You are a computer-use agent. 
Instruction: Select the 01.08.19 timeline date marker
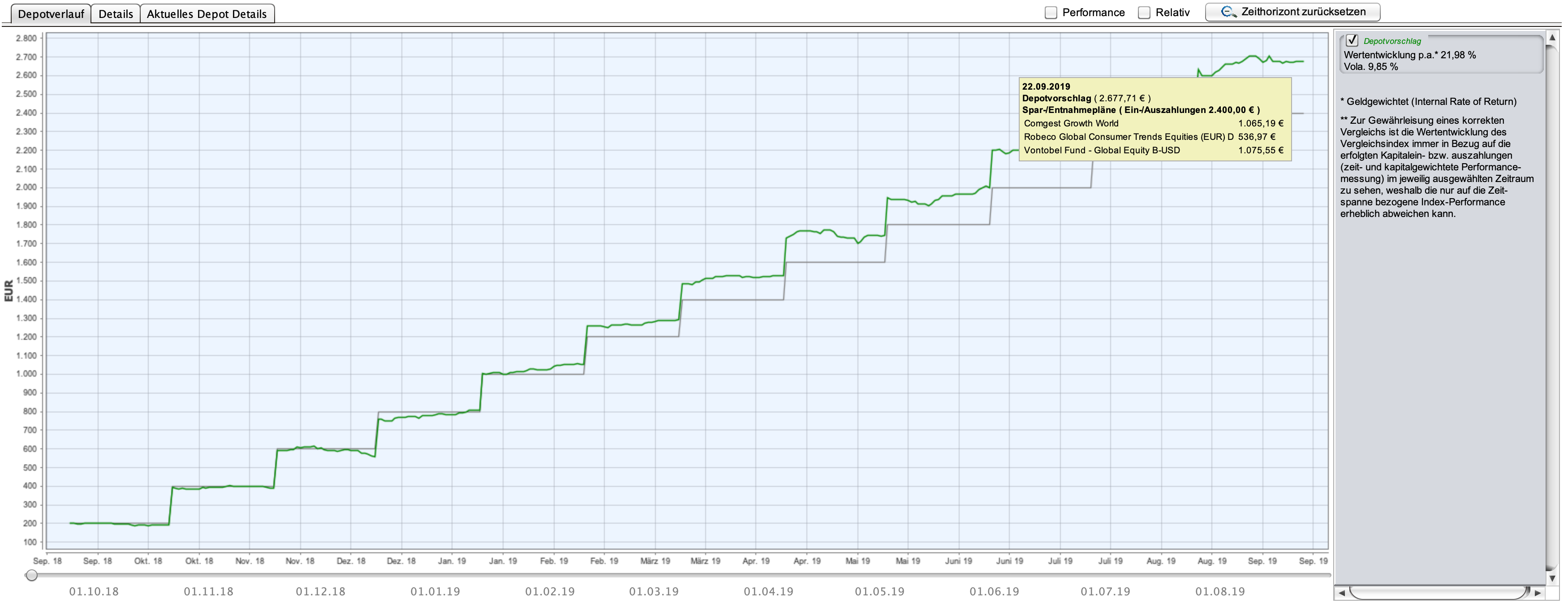point(1220,591)
